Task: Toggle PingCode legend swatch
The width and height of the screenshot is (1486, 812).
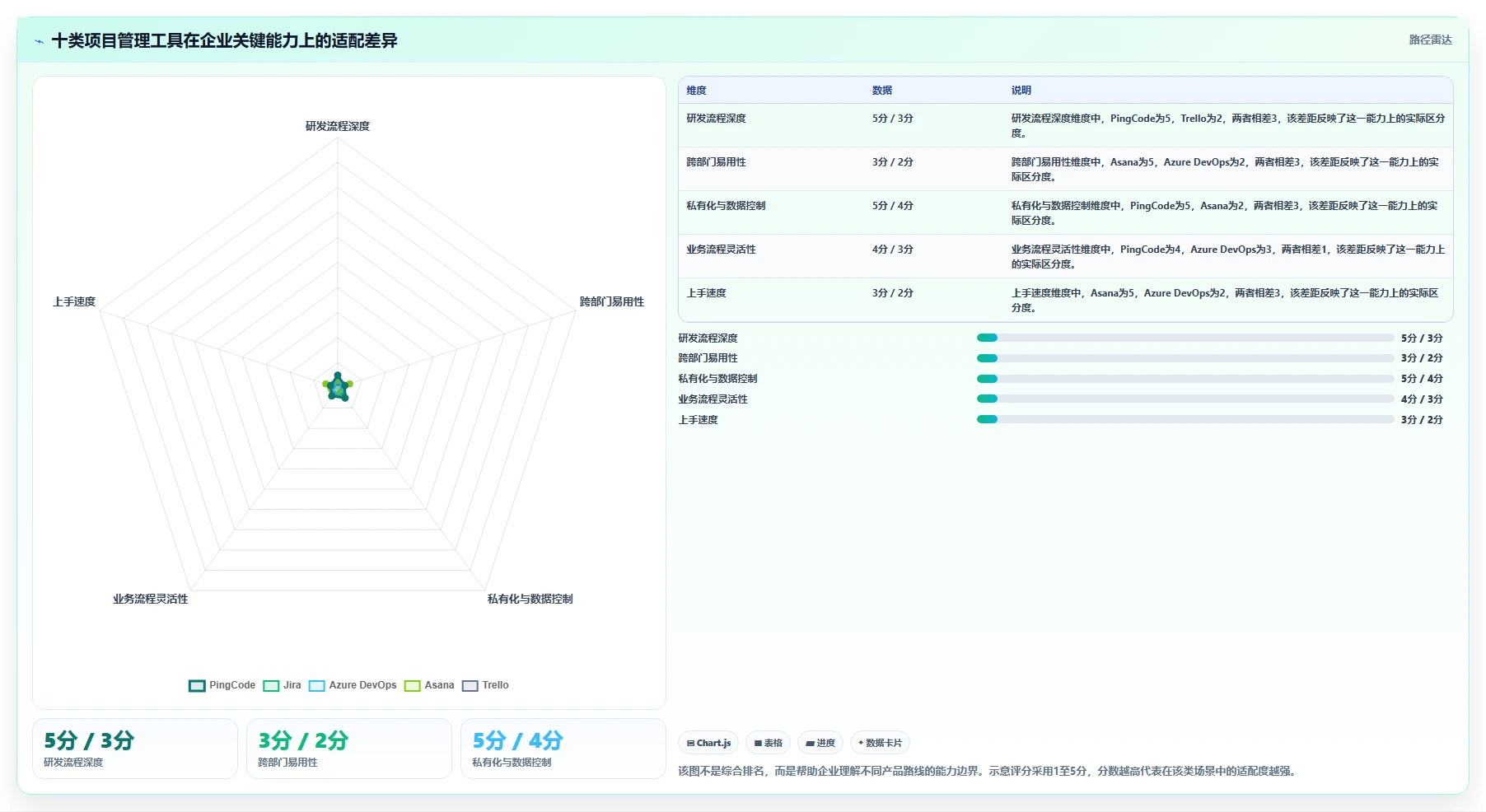Action: [x=197, y=686]
